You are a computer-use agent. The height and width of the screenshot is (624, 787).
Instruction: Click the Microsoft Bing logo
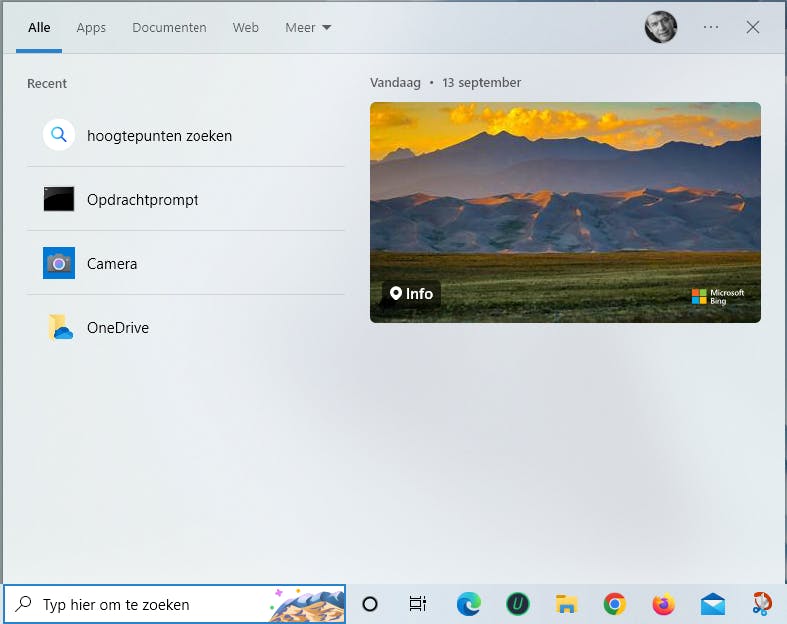click(718, 296)
